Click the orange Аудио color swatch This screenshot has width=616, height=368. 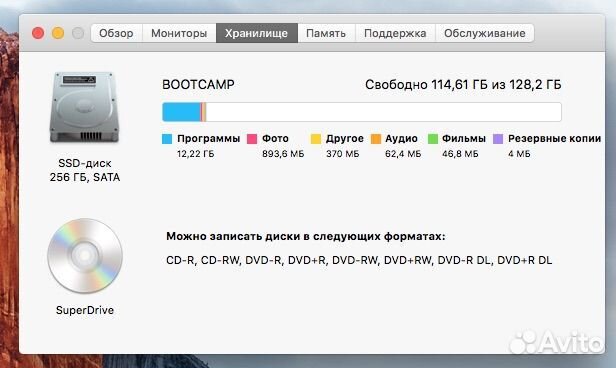pyautogui.click(x=376, y=139)
